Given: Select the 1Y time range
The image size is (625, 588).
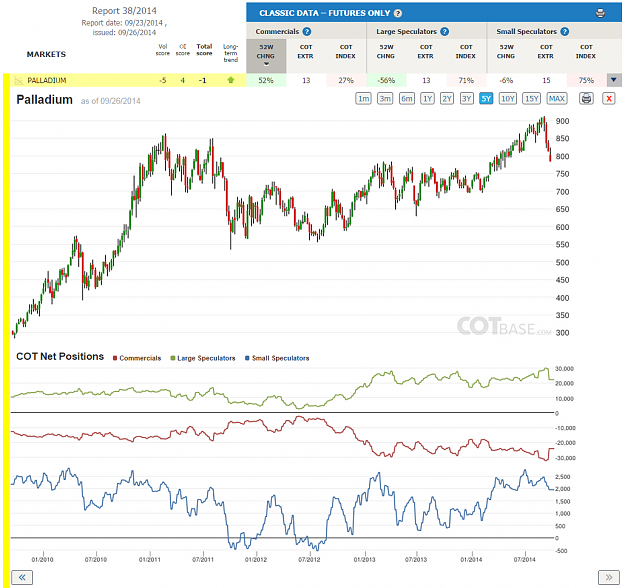Looking at the screenshot, I should click(427, 98).
